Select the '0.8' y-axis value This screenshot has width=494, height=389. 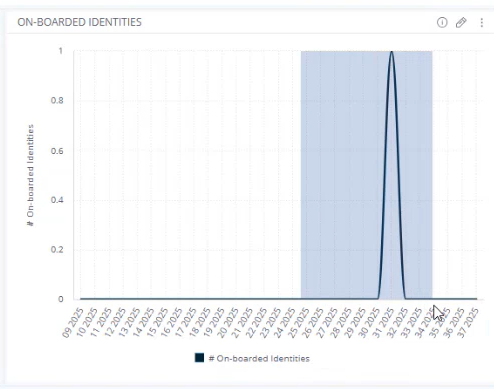[57, 100]
